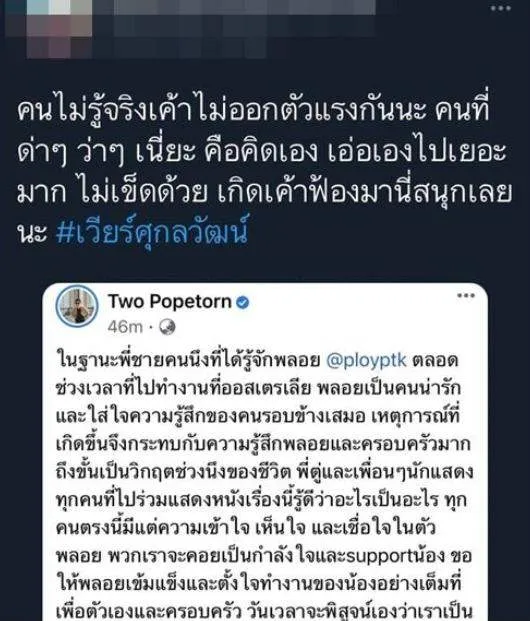Open the Two Popetorn profile name

170,302
